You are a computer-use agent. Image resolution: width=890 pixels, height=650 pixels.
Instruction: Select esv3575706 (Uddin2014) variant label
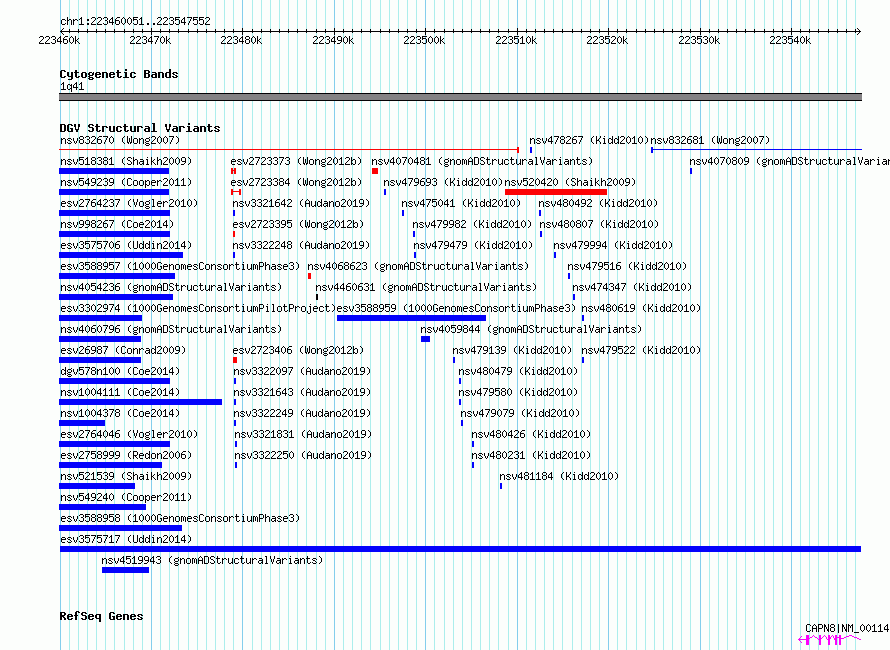click(x=126, y=245)
